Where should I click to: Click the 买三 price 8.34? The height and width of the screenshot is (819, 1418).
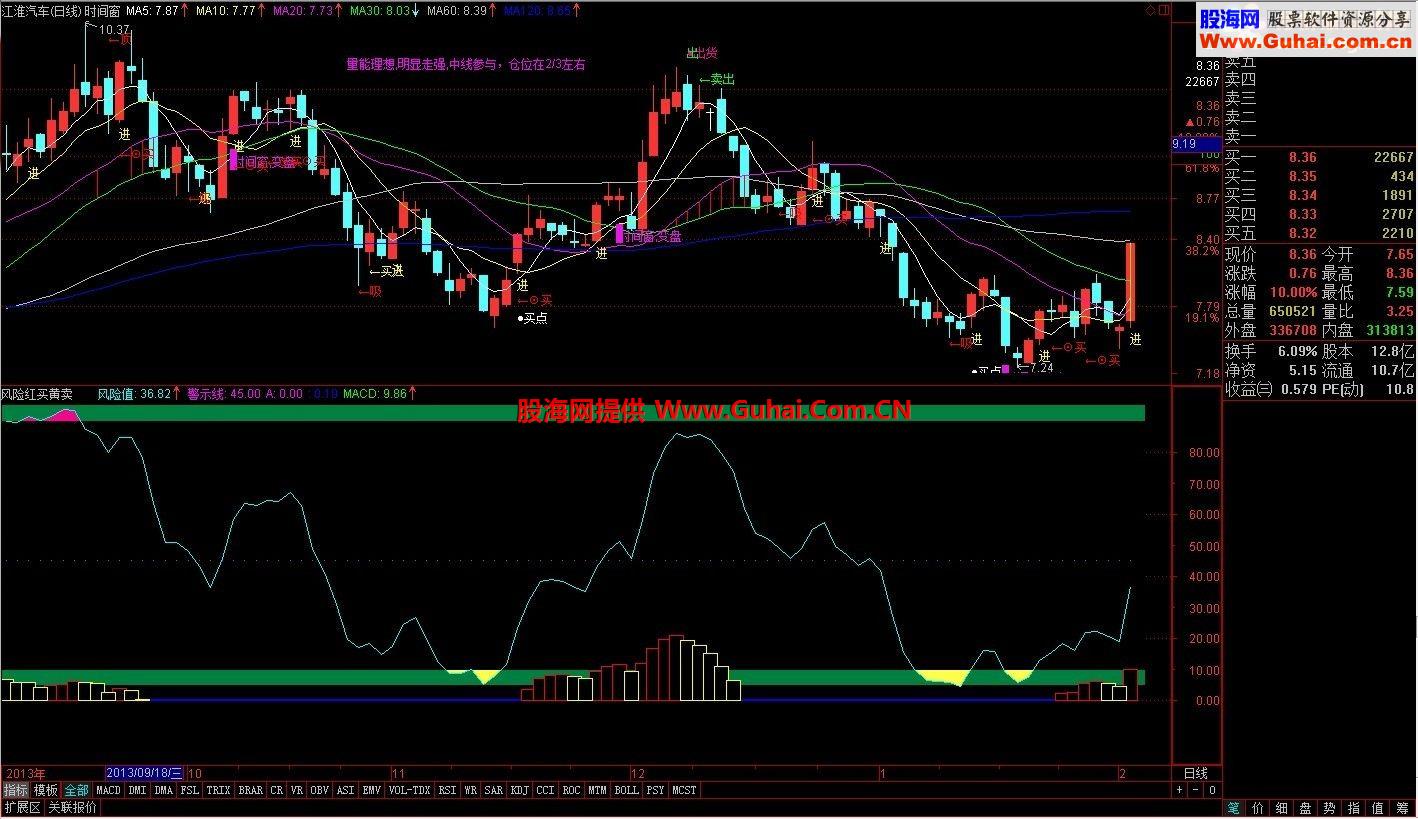[x=1303, y=195]
